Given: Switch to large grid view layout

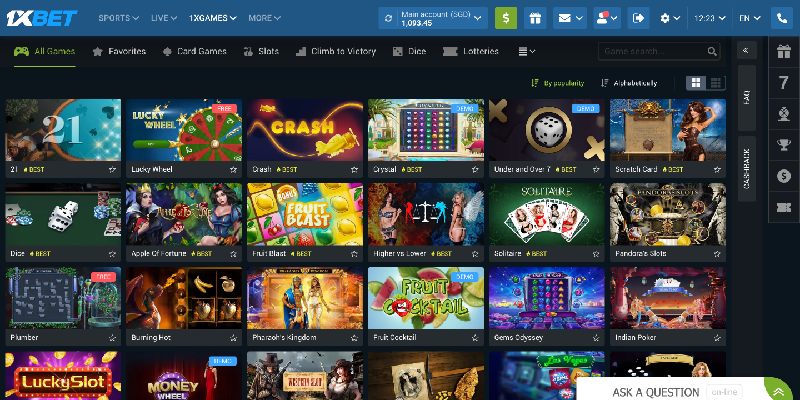Looking at the screenshot, I should (696, 83).
